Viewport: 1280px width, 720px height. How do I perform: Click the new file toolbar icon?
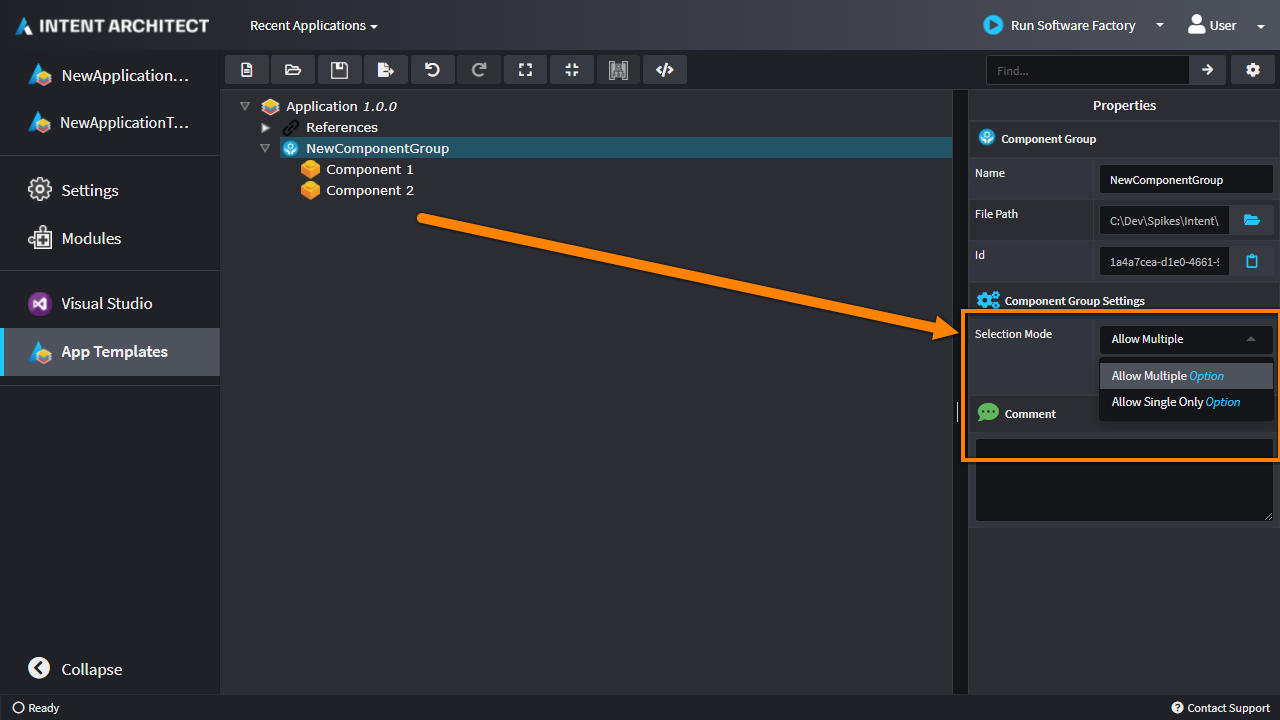(246, 70)
